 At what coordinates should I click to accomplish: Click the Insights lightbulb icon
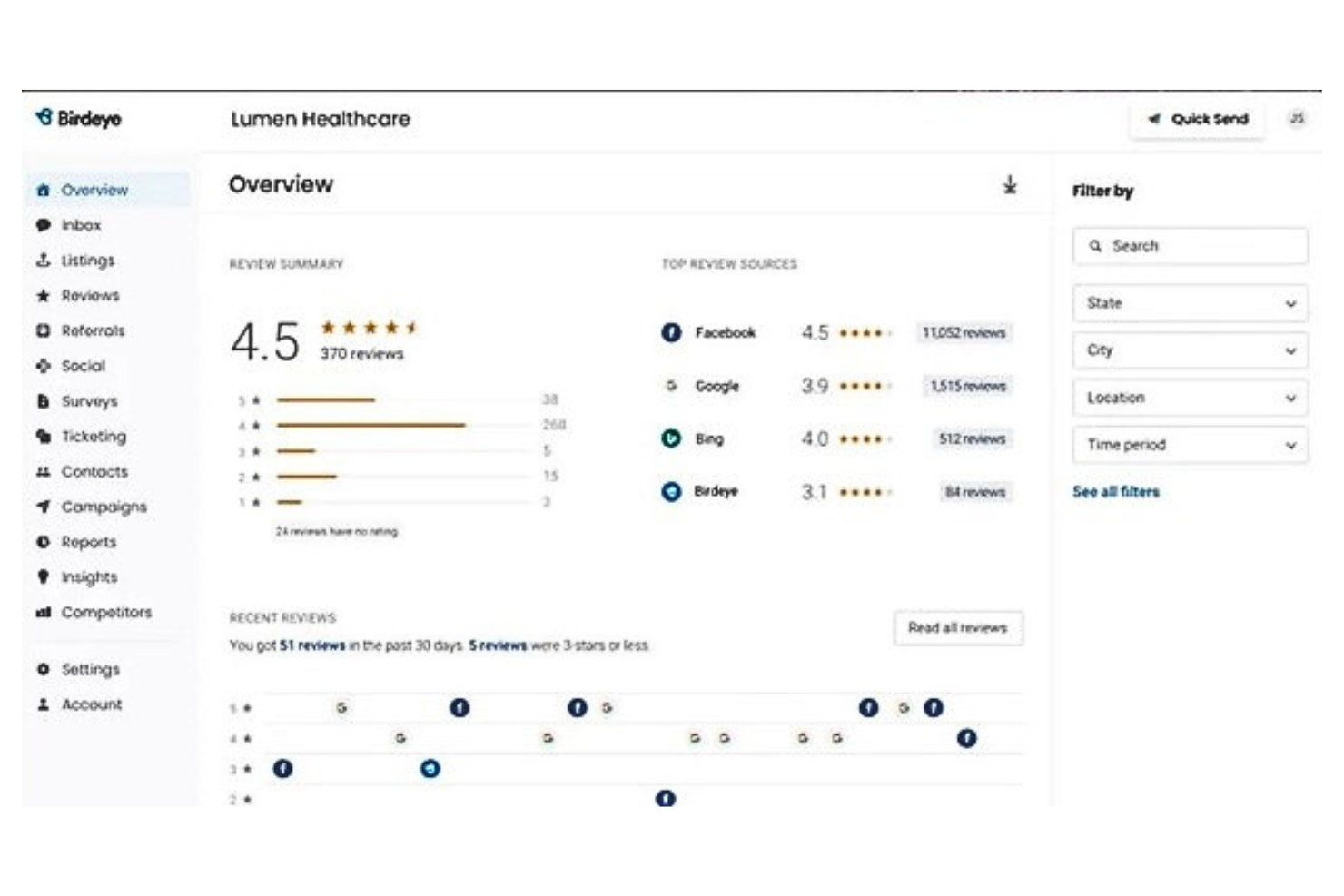[43, 576]
